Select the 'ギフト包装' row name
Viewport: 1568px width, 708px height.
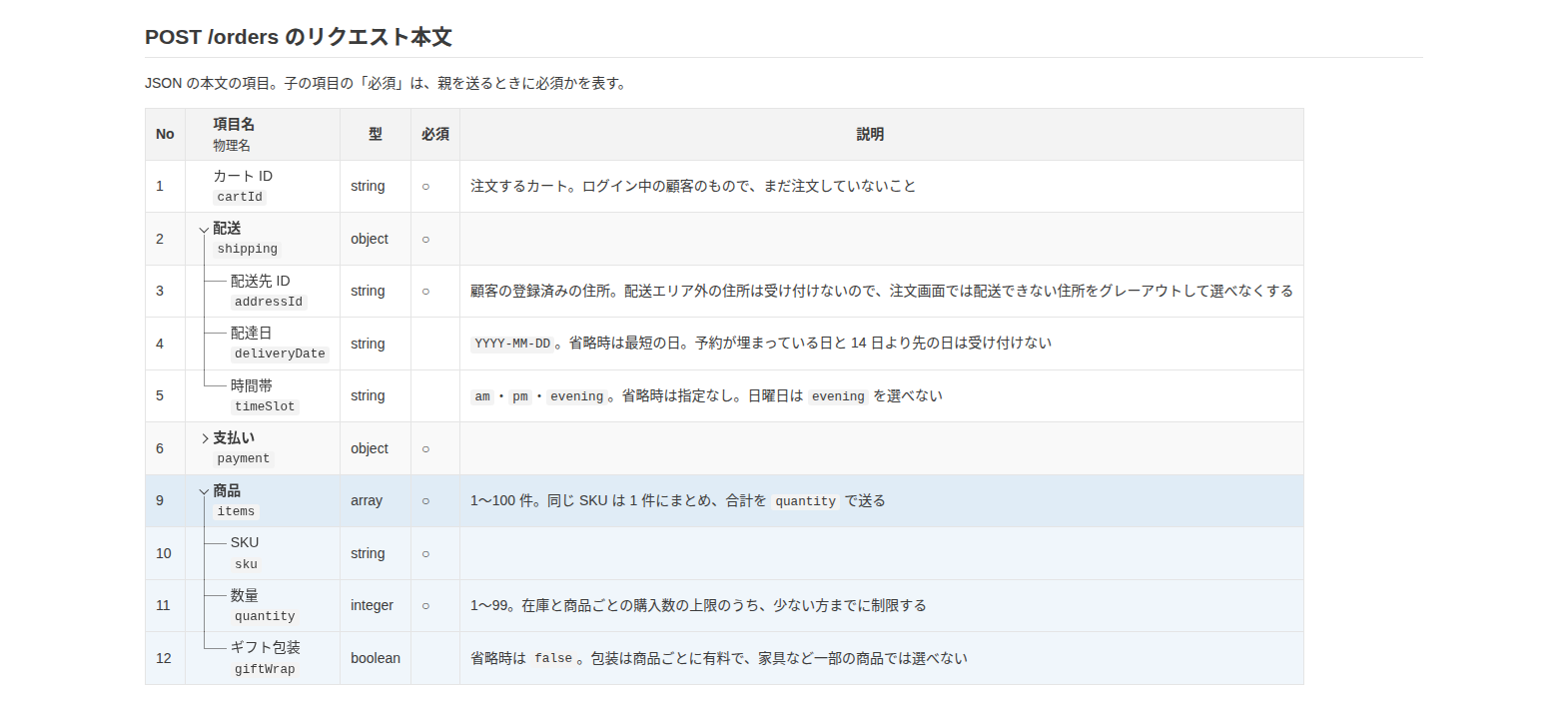pos(266,647)
